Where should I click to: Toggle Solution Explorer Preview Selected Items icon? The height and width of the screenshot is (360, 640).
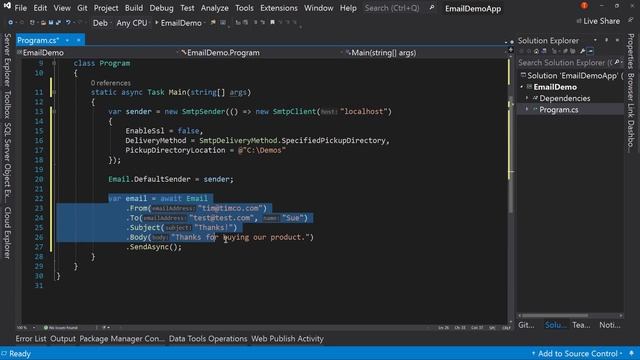coord(590,51)
